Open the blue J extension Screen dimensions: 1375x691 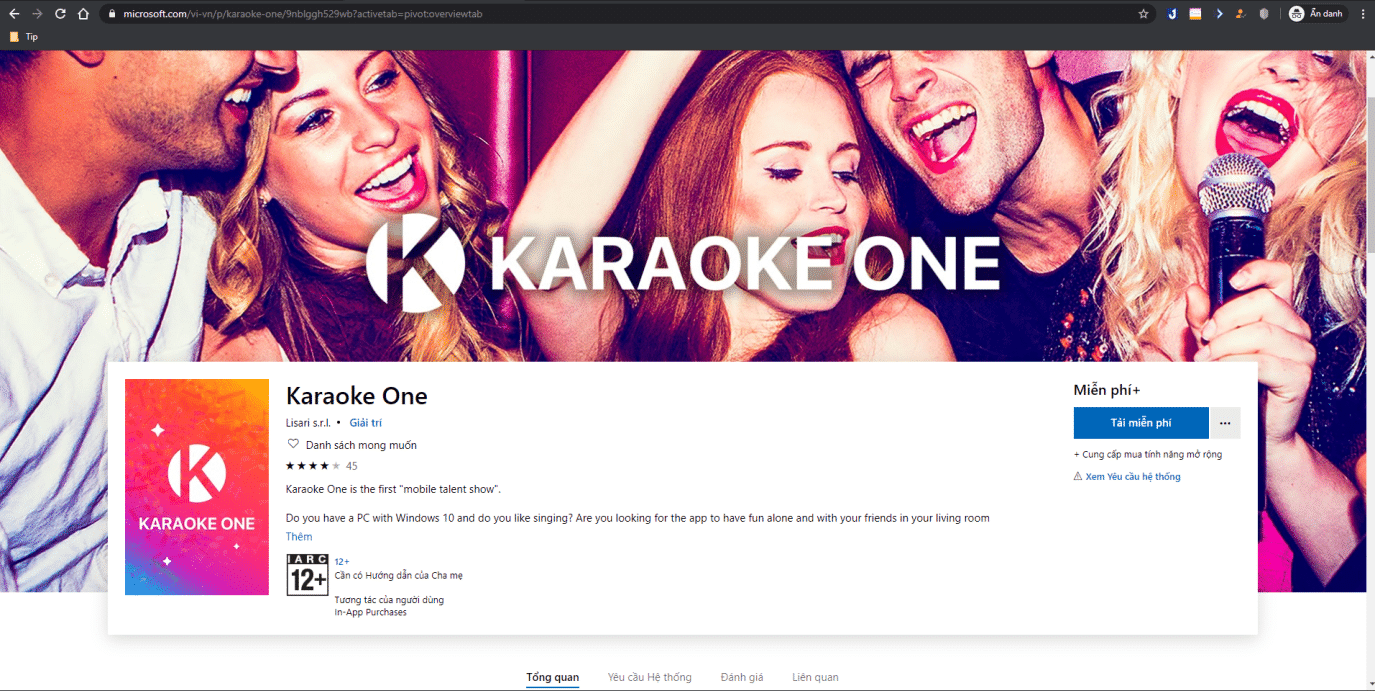point(1172,14)
